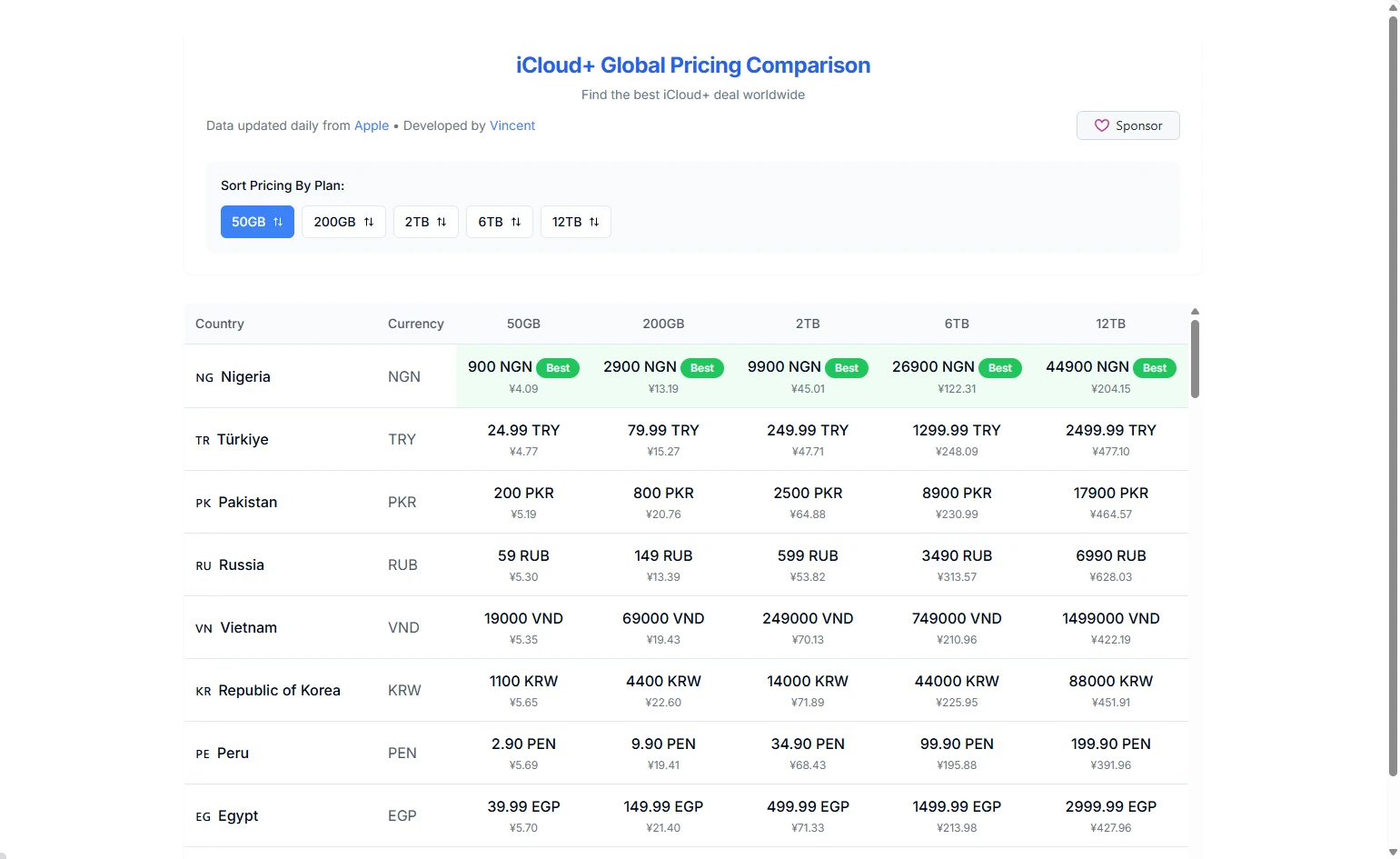This screenshot has height=859, width=1400.
Task: Click the Country column header
Action: (220, 324)
